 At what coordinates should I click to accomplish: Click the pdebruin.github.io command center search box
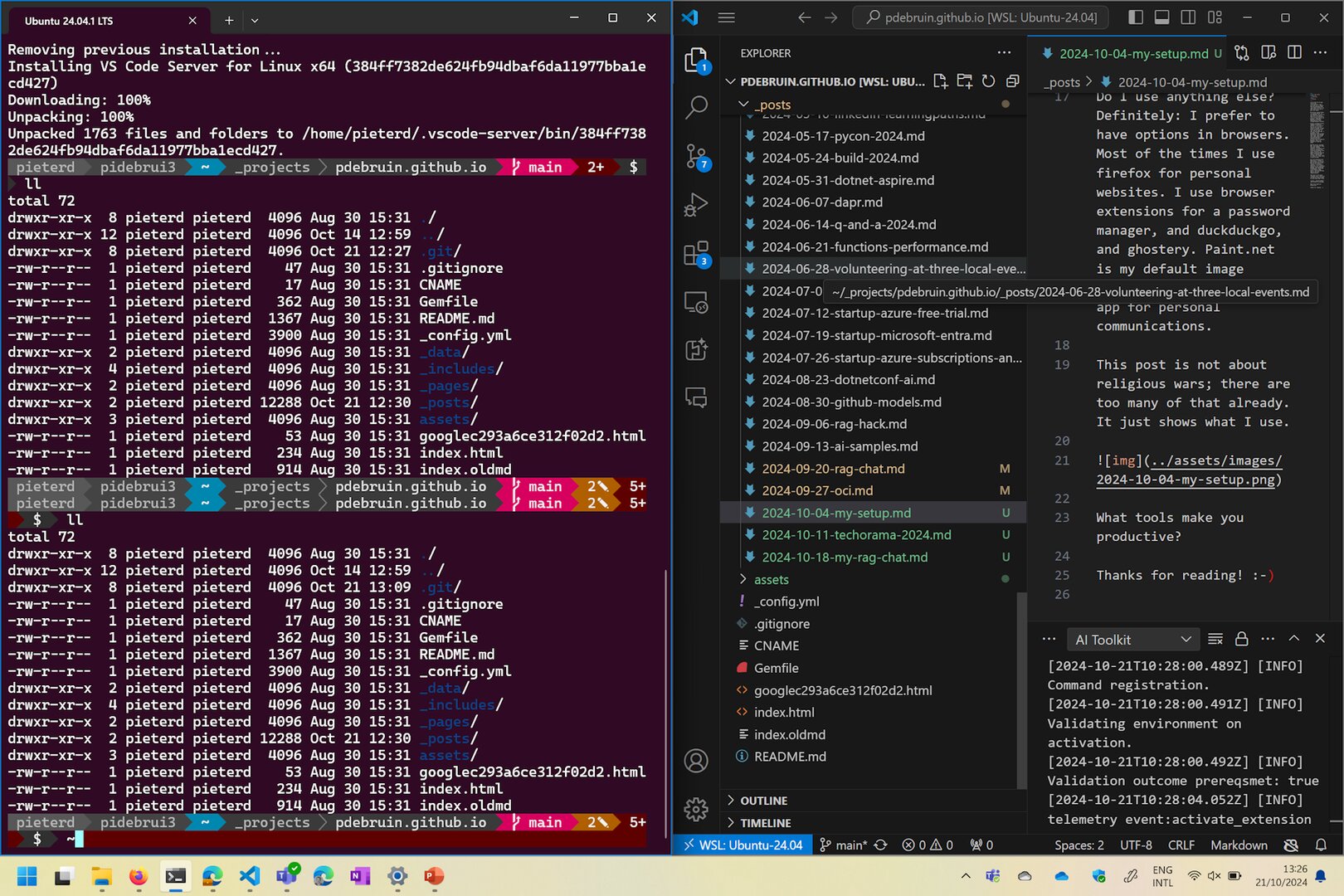coord(979,17)
